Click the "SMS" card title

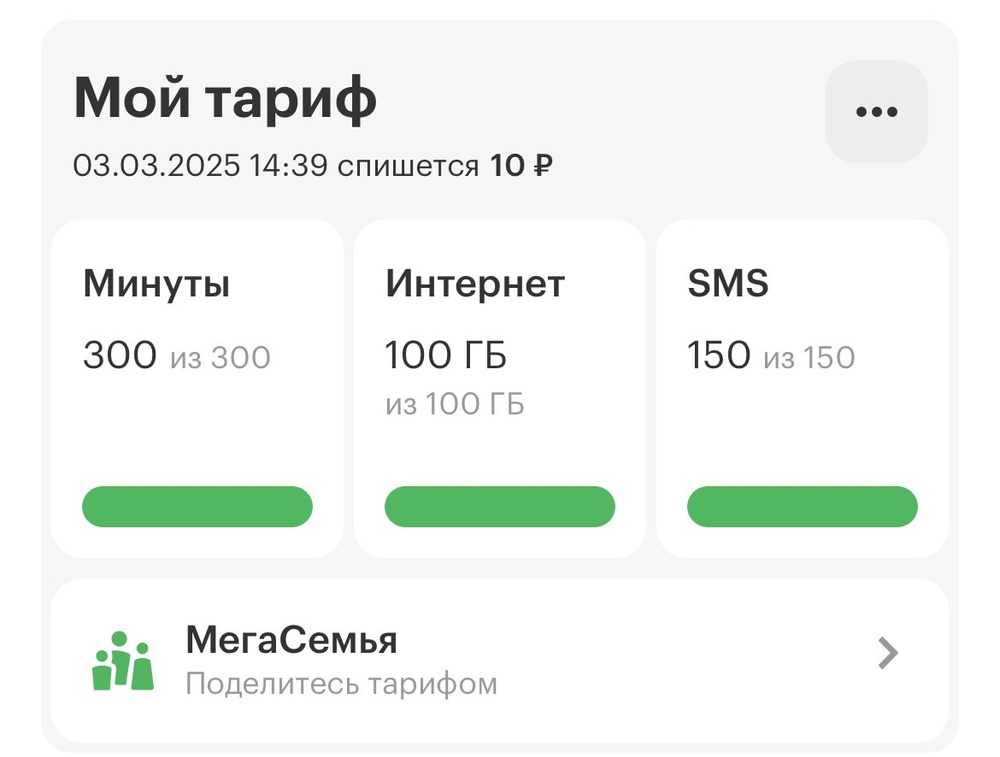[728, 285]
